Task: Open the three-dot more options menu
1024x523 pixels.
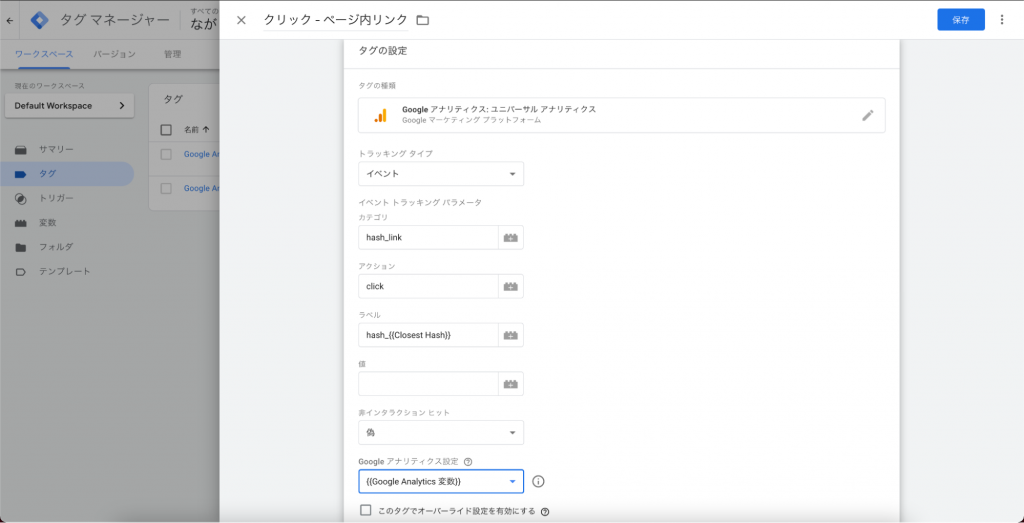Action: click(1002, 20)
